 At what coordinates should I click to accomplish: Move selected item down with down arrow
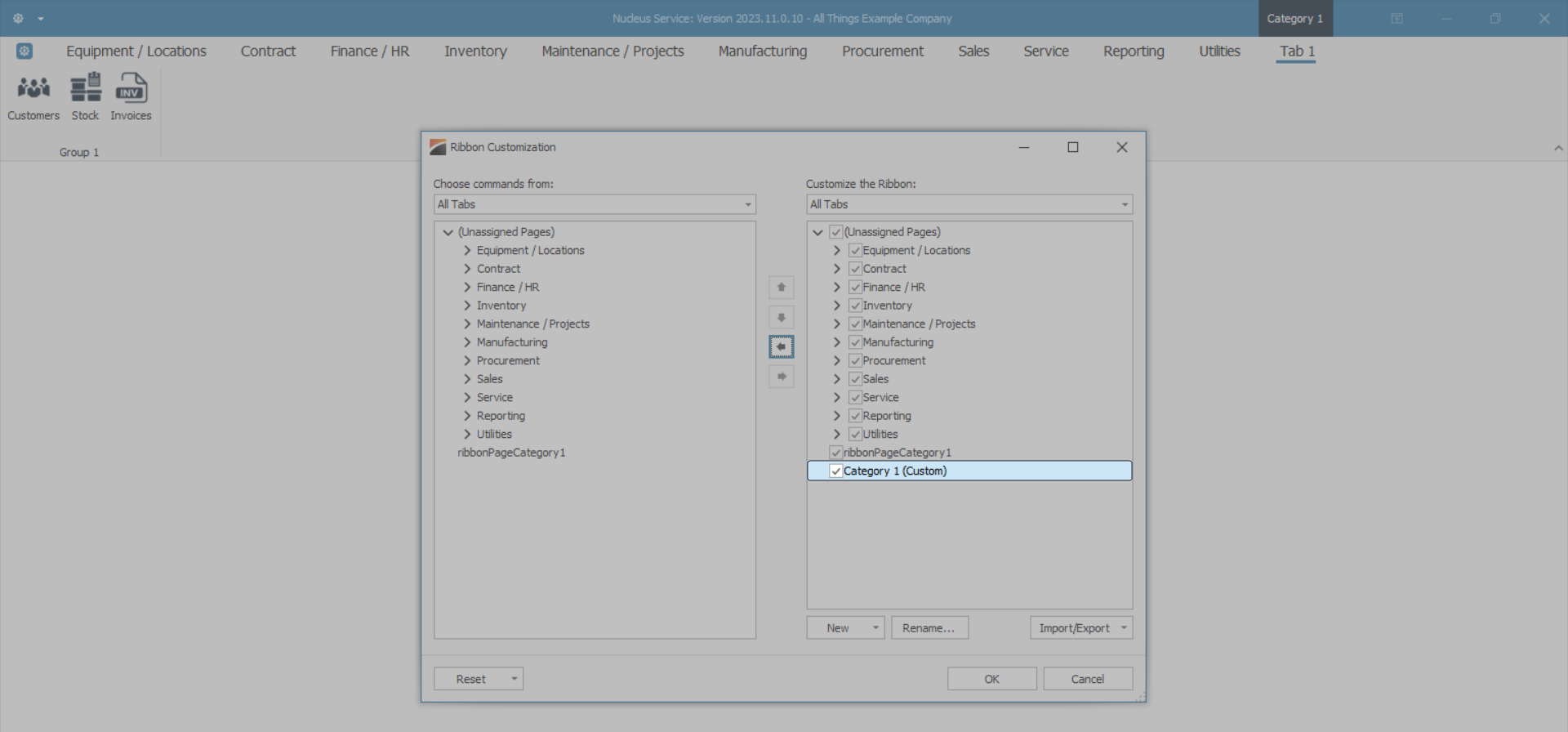pos(782,317)
